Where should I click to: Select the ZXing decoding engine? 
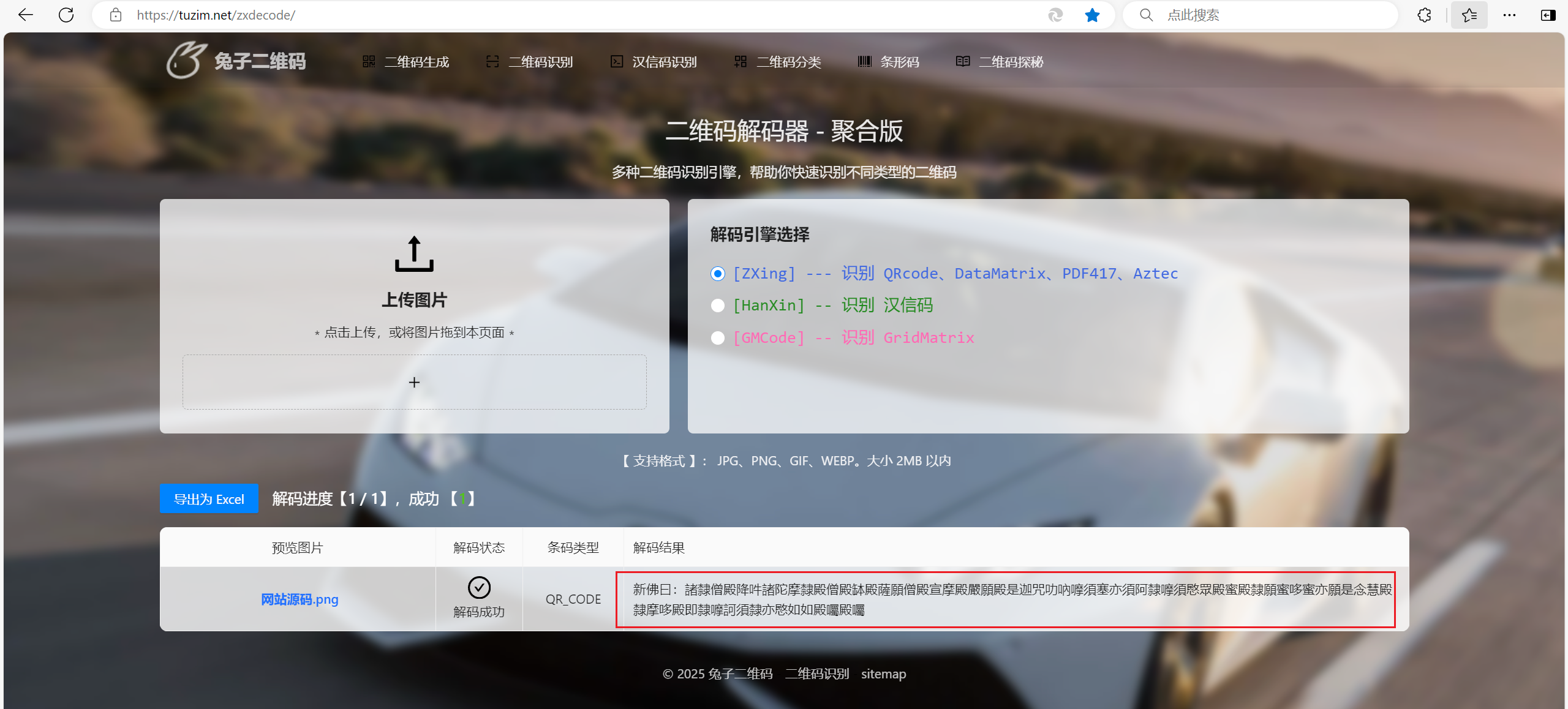(x=718, y=274)
